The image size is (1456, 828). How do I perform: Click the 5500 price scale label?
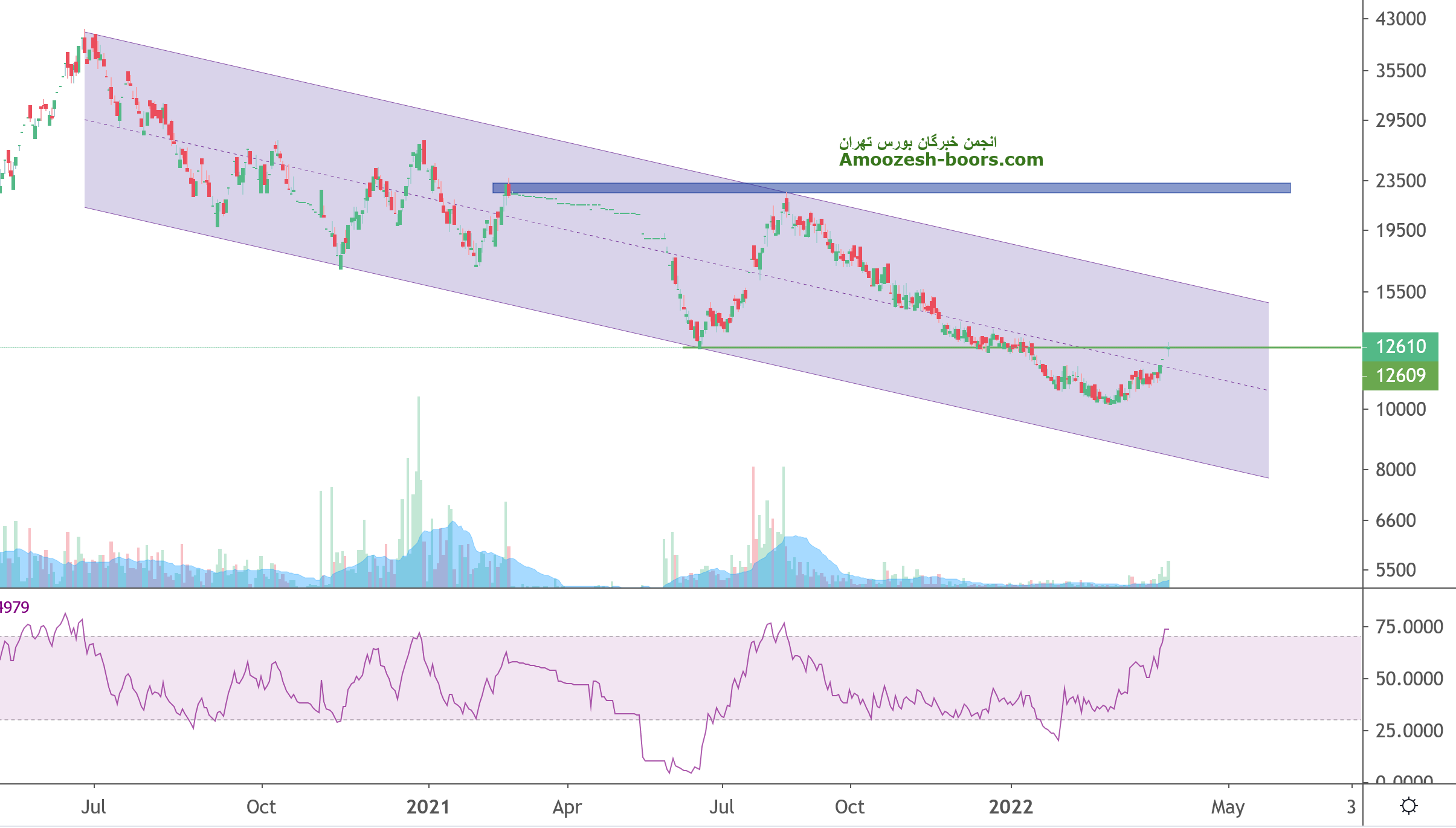coord(1396,570)
